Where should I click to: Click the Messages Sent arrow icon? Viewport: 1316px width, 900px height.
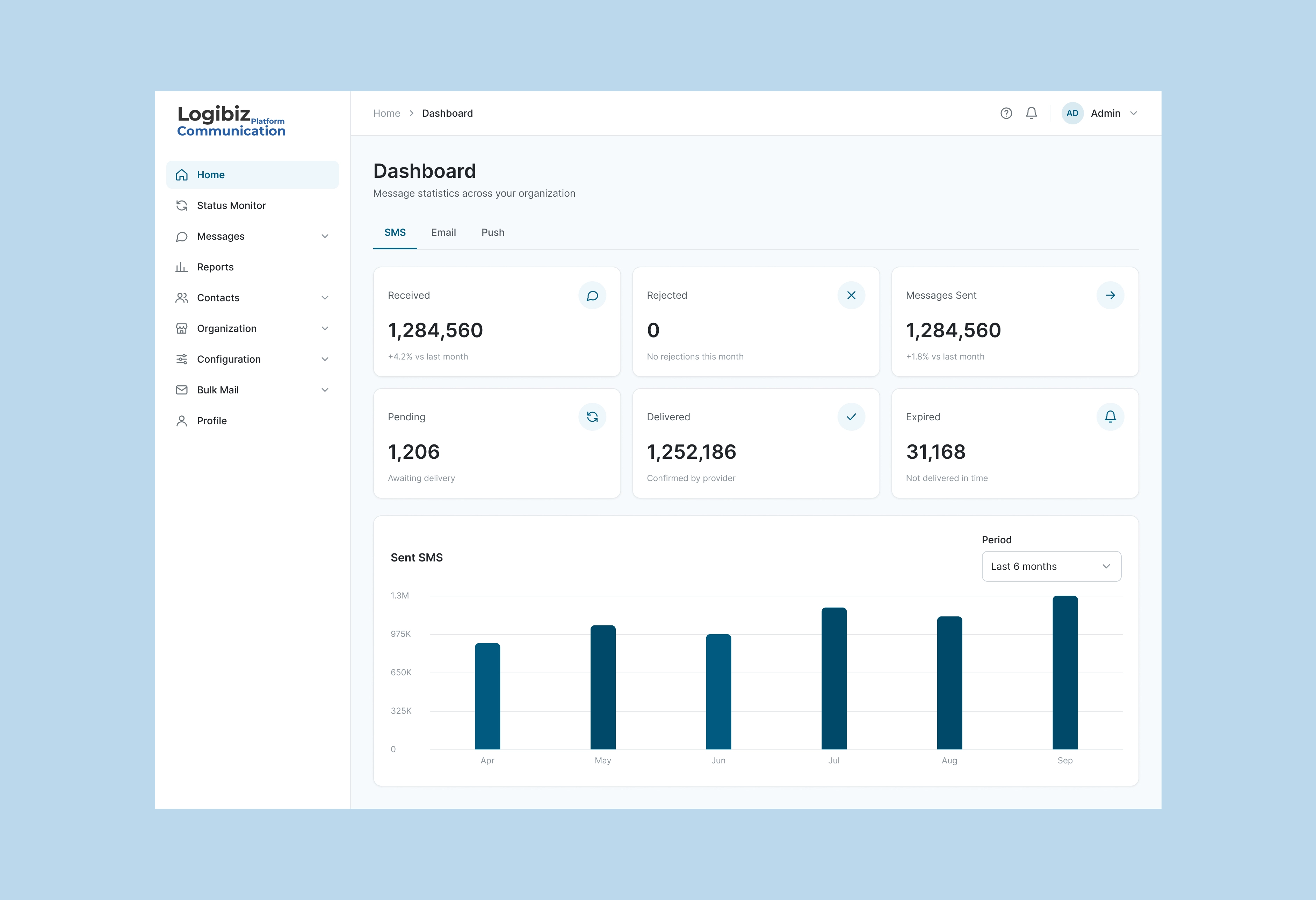1110,296
